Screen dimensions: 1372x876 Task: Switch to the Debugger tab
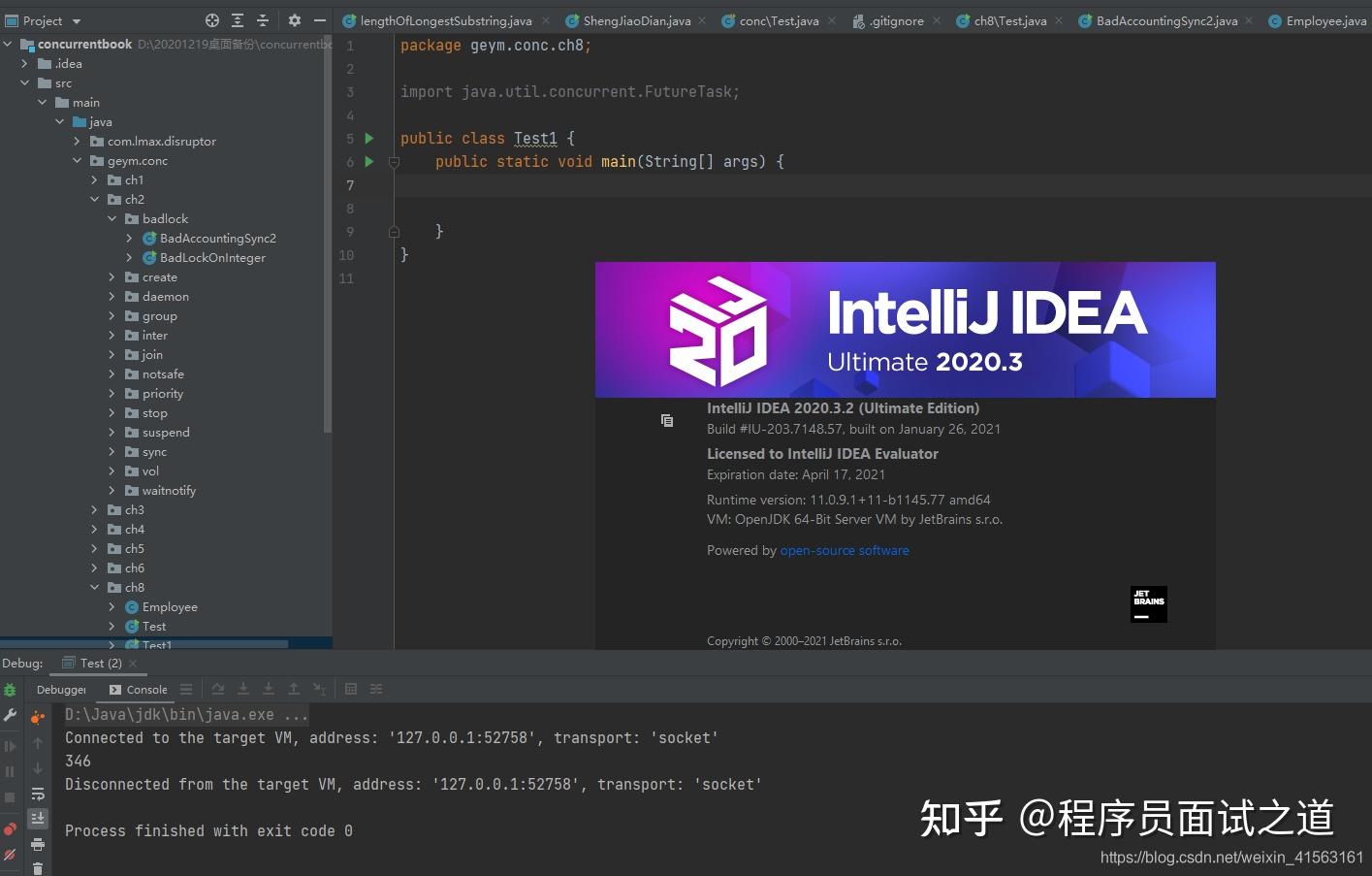61,690
